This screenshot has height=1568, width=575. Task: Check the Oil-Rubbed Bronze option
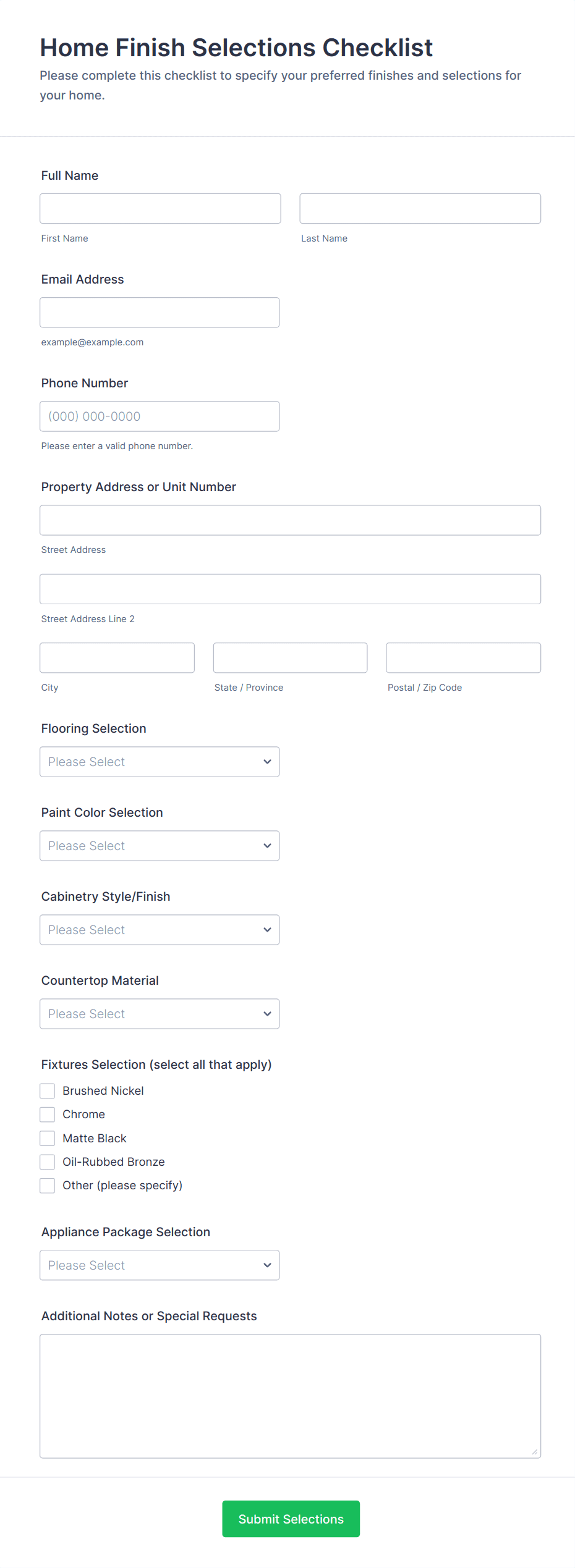click(48, 1161)
